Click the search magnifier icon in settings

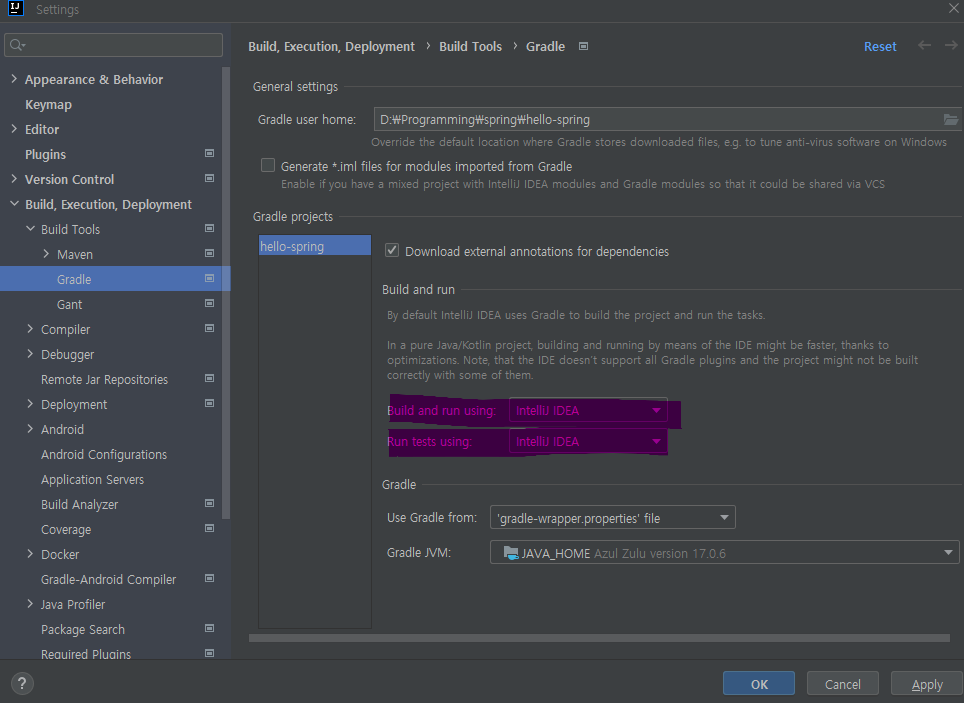point(17,45)
